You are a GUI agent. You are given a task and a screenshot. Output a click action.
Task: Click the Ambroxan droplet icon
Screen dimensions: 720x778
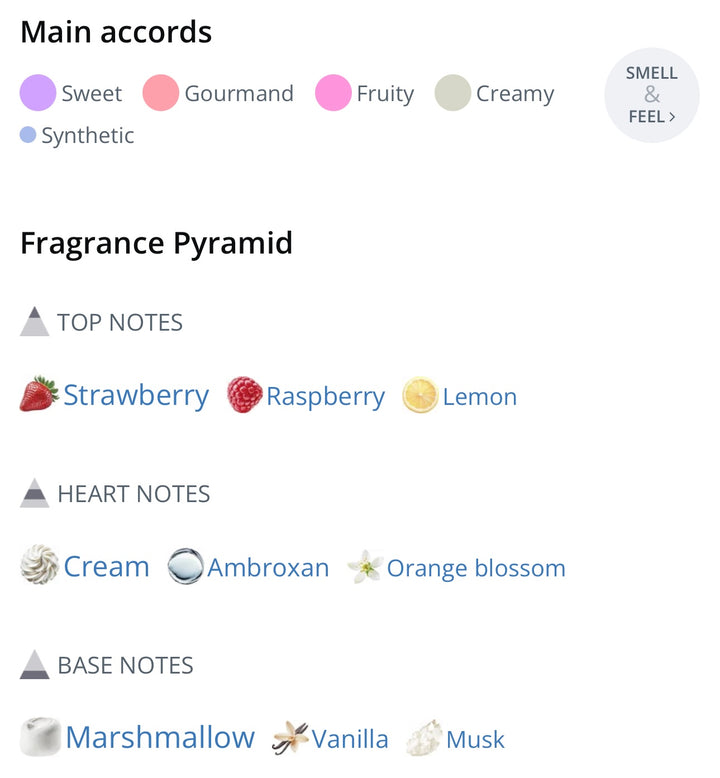(x=185, y=567)
